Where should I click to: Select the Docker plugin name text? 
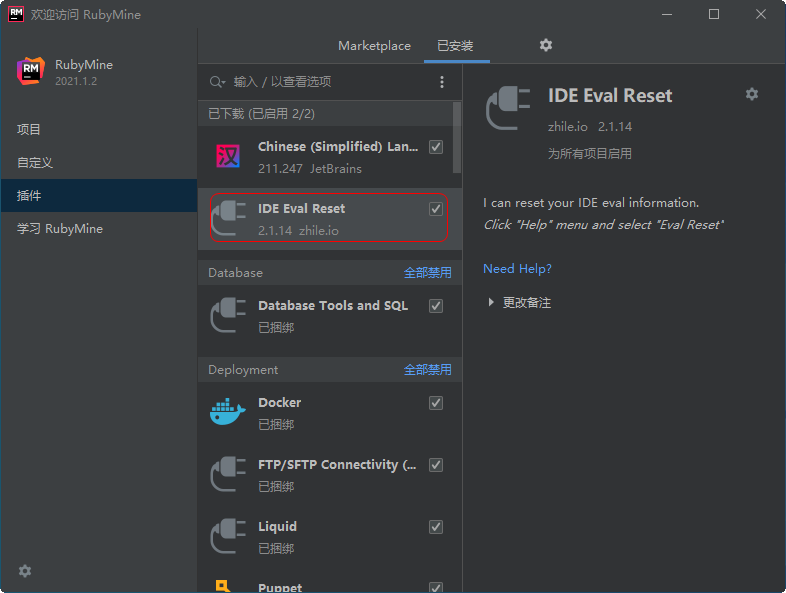[280, 403]
